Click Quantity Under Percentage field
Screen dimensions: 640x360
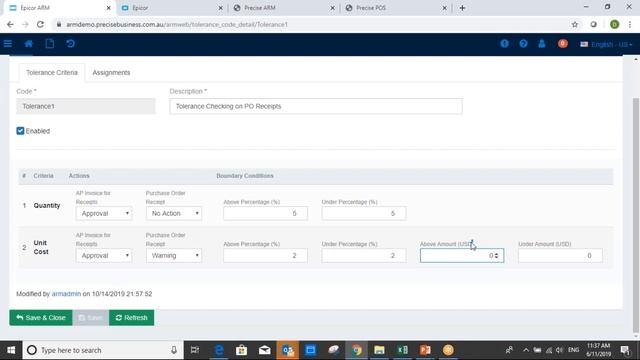point(364,213)
